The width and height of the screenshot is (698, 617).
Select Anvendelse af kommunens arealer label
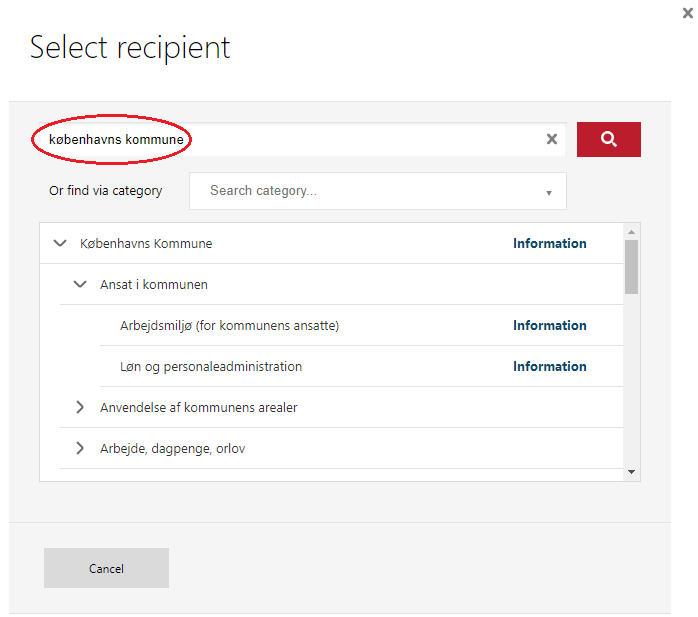point(199,407)
